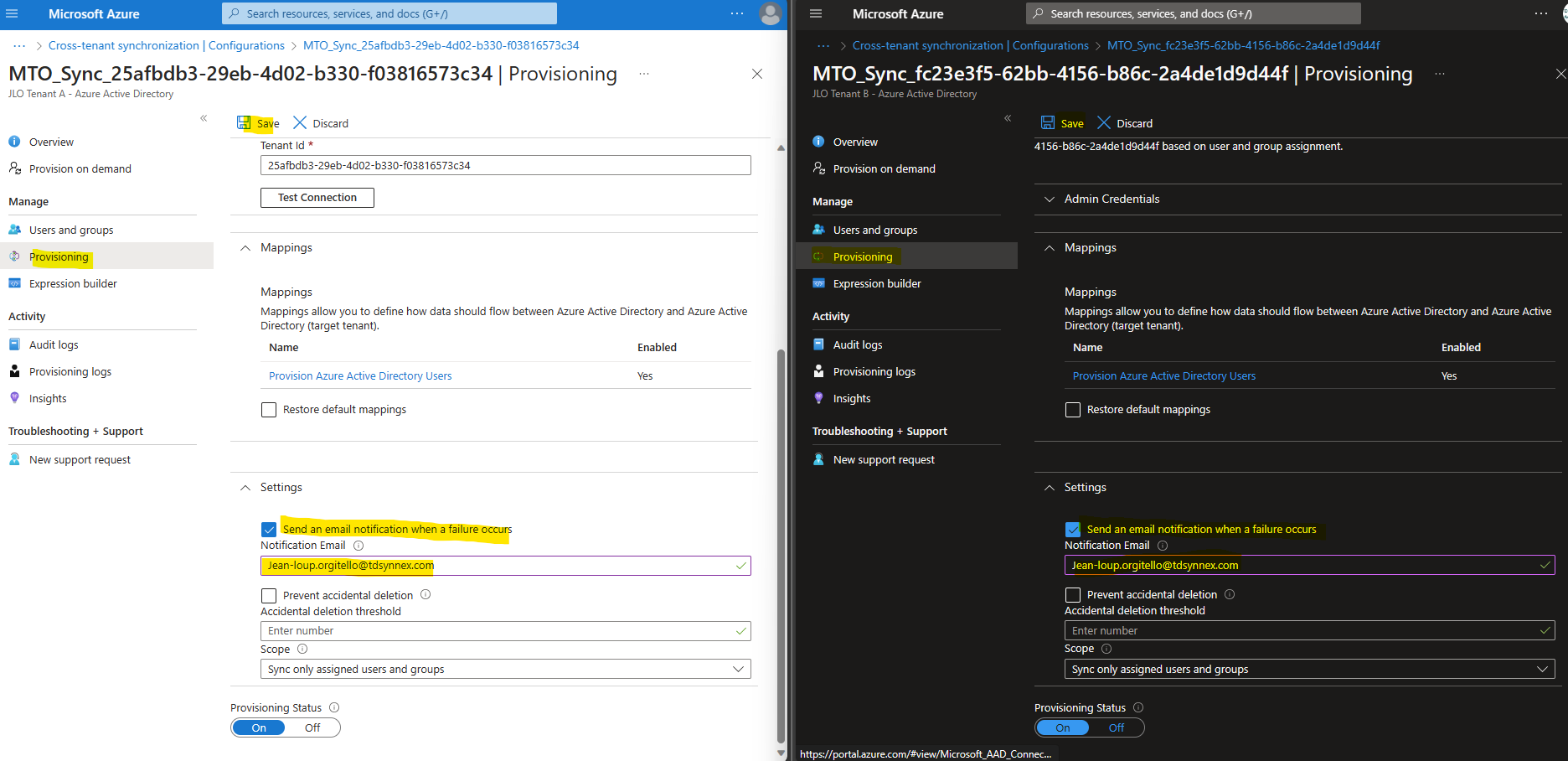Open more options ellipsis after Tenant A title

[x=644, y=74]
